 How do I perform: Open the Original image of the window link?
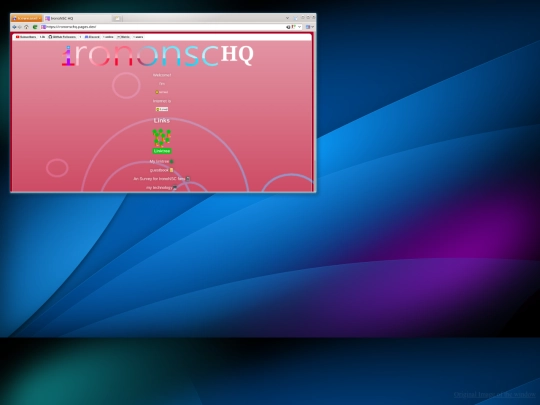pos(495,394)
